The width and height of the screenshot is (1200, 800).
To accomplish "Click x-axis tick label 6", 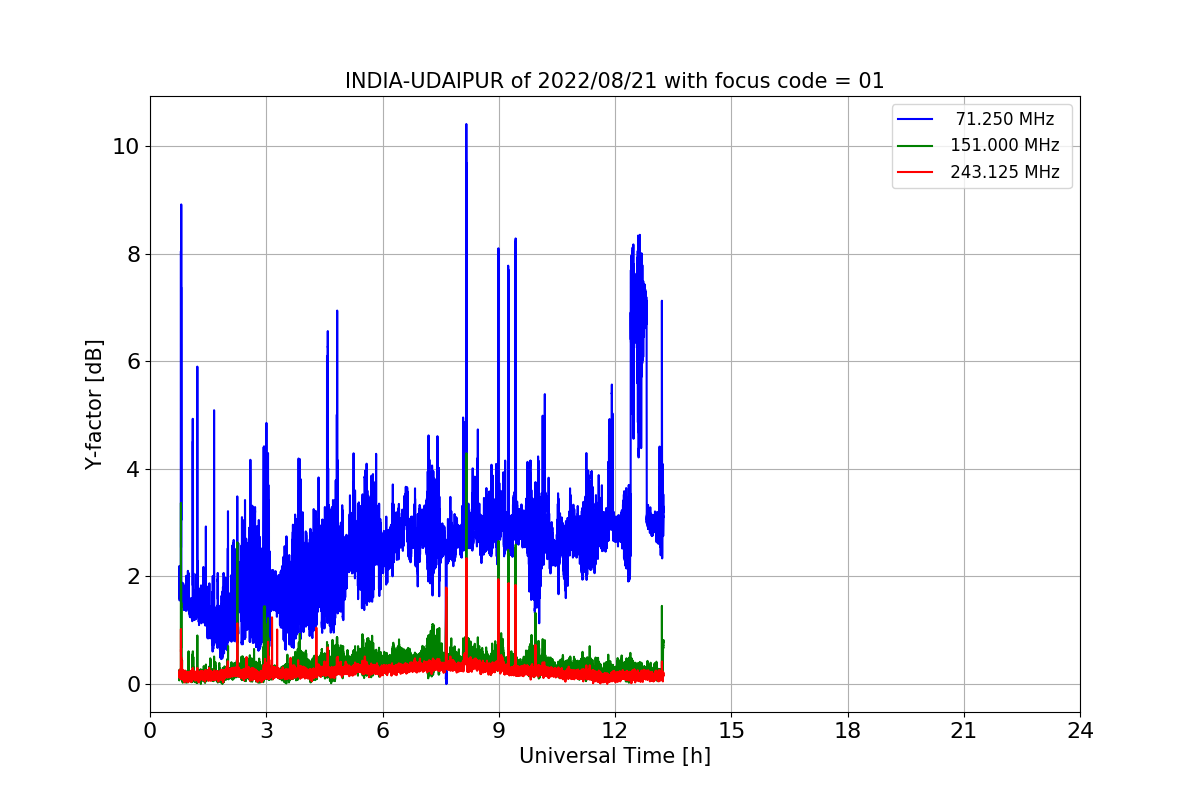I will (382, 731).
